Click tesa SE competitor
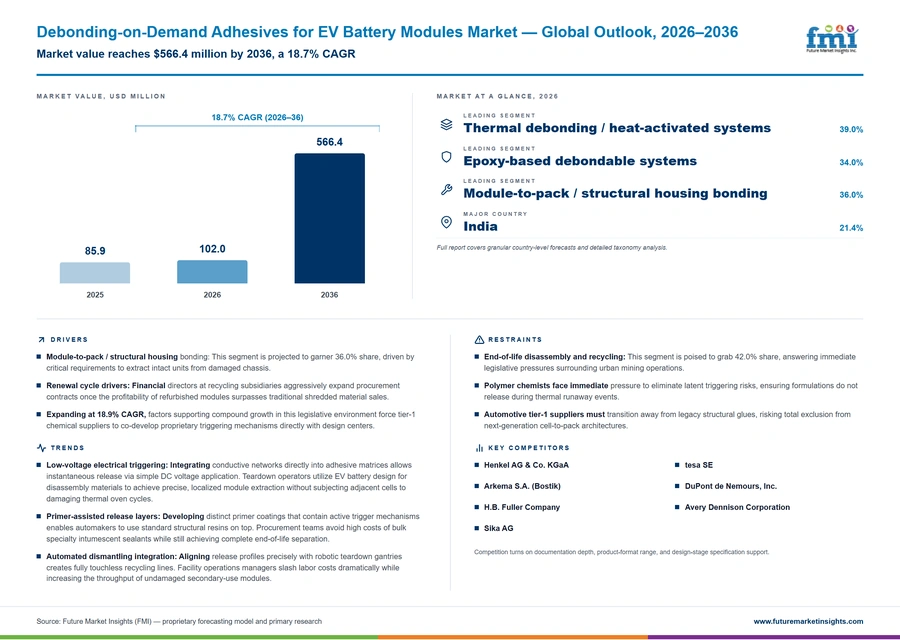 click(x=699, y=465)
